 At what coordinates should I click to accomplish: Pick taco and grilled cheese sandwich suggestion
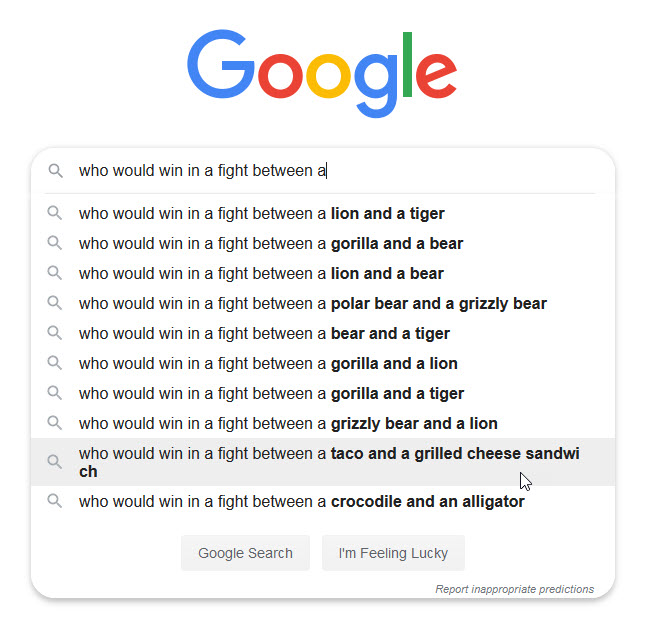(328, 462)
